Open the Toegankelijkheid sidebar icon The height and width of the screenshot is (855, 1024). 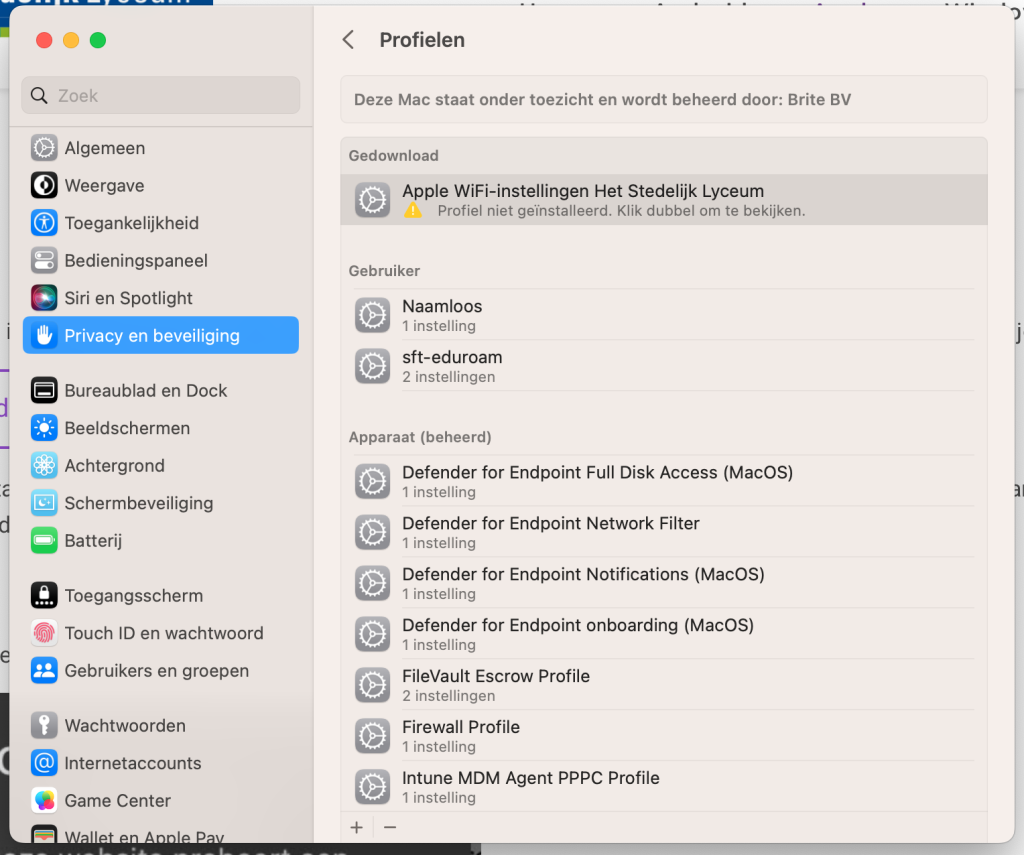click(x=44, y=223)
